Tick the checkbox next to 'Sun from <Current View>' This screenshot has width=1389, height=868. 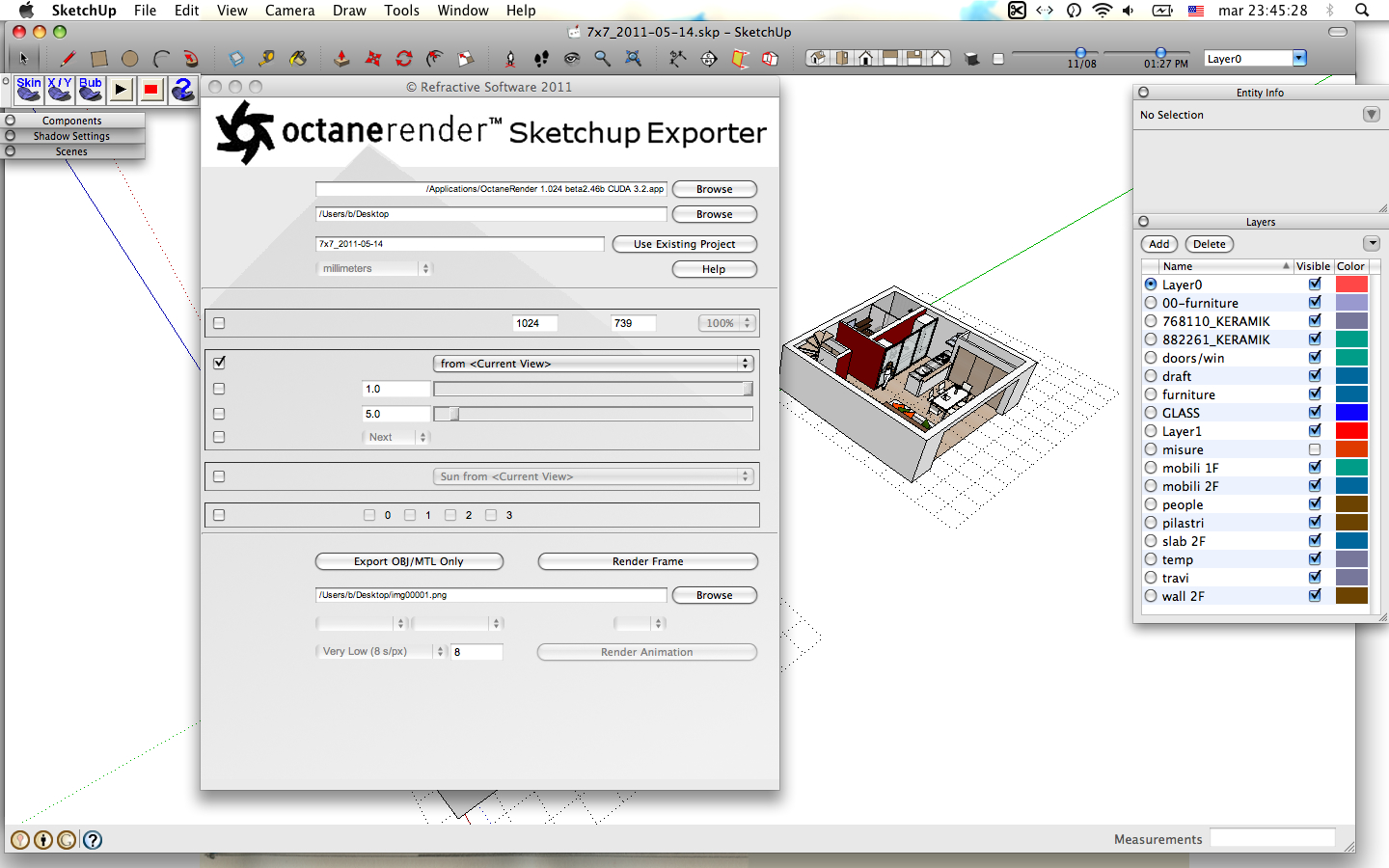(x=219, y=476)
